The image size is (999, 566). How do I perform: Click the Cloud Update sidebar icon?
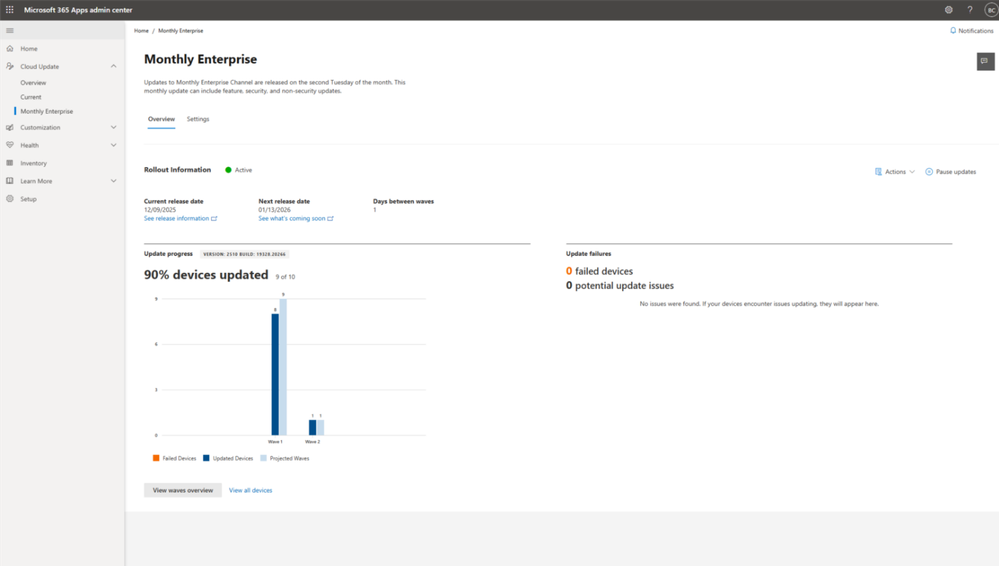pos(10,66)
